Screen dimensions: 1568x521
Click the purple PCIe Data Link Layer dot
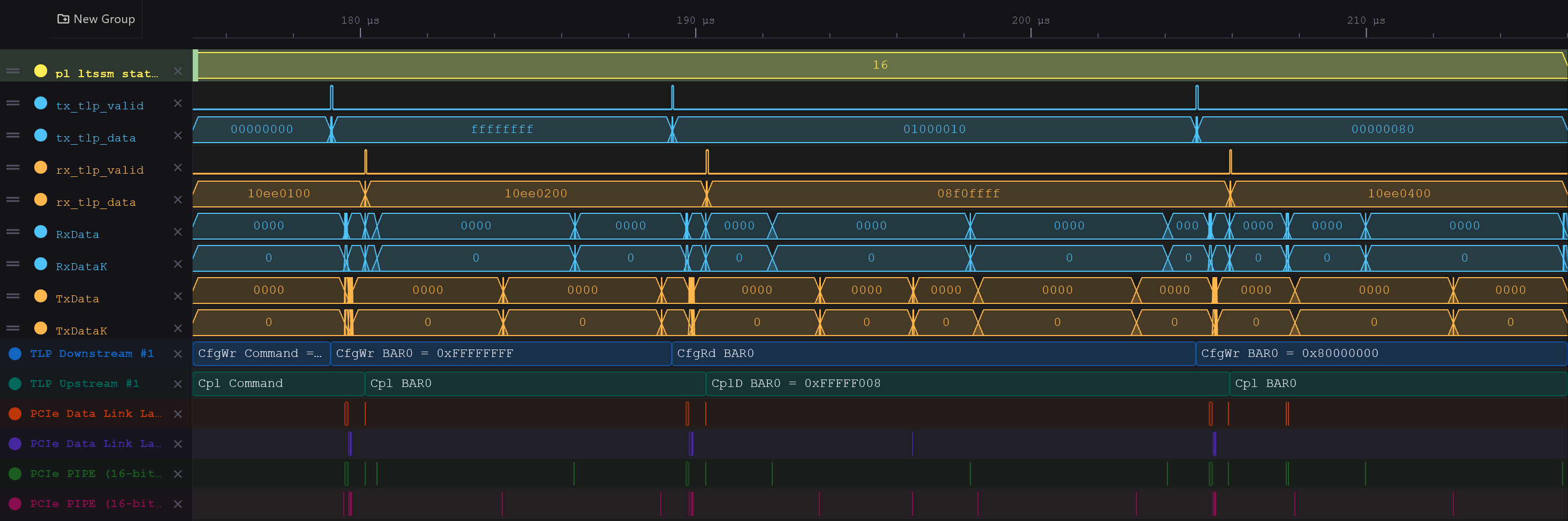[x=15, y=444]
